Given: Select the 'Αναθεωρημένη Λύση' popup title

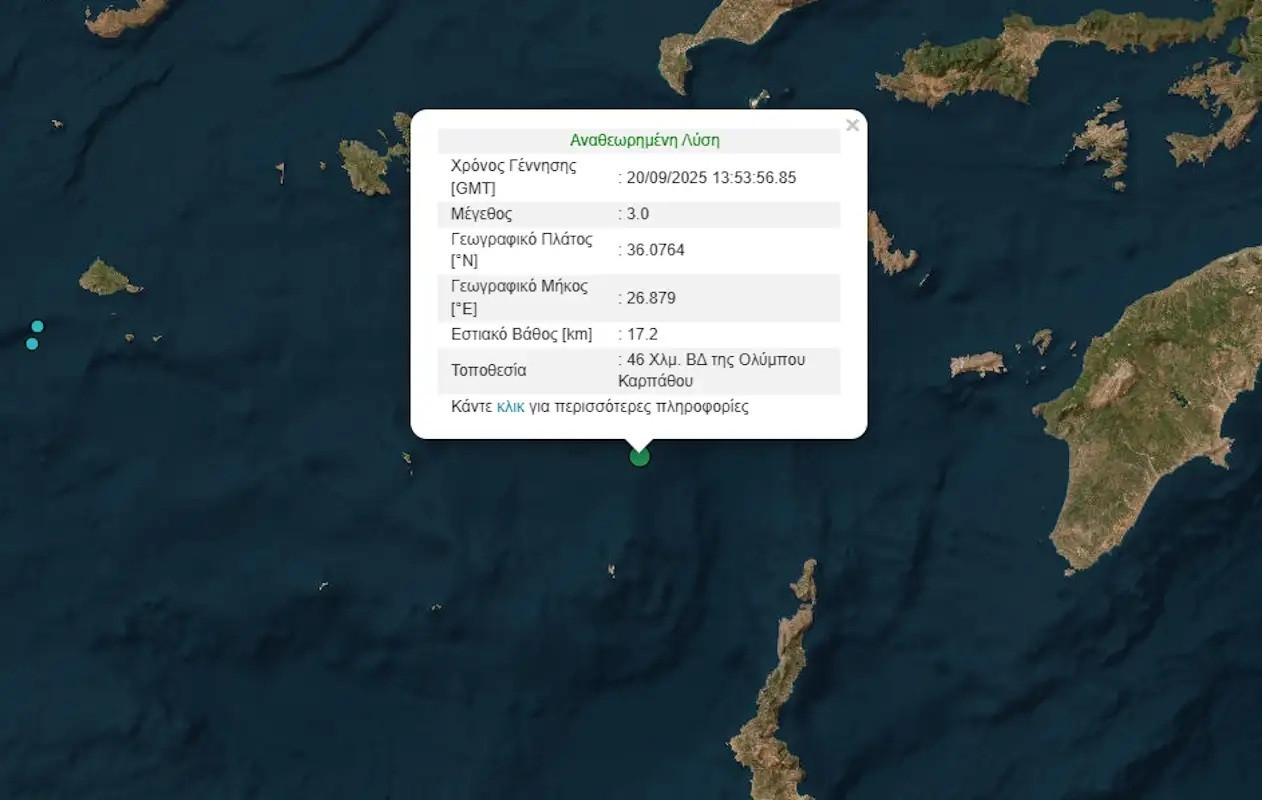Looking at the screenshot, I should (644, 140).
